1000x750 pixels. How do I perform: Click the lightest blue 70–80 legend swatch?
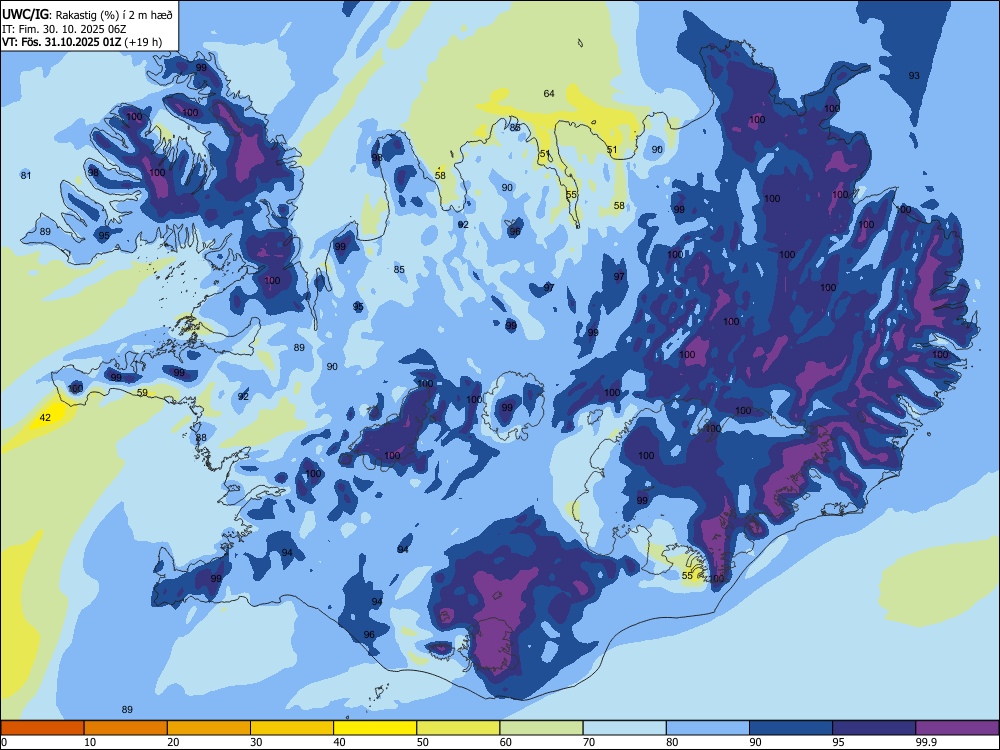pos(625,728)
